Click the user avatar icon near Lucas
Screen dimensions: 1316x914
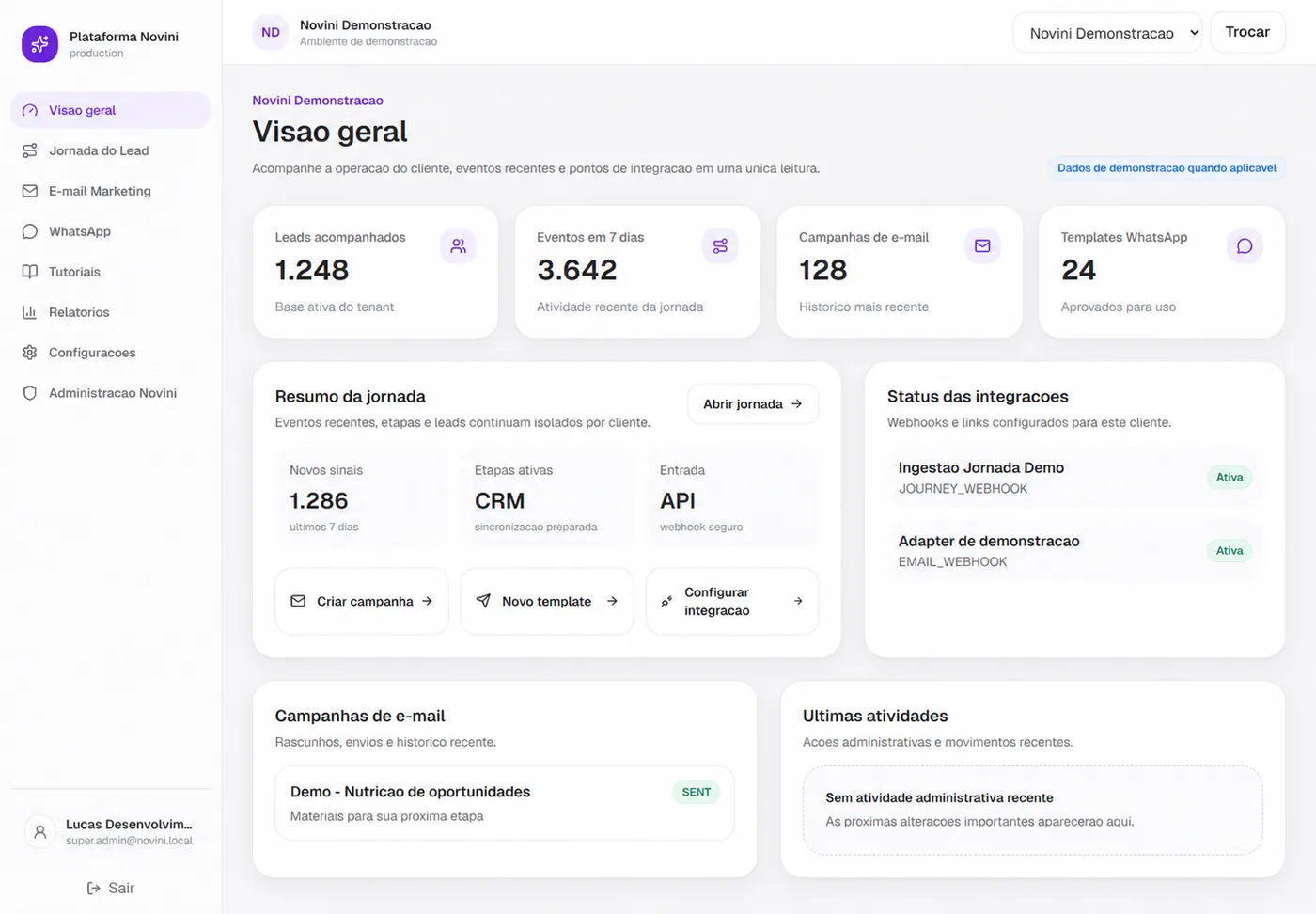click(x=39, y=832)
